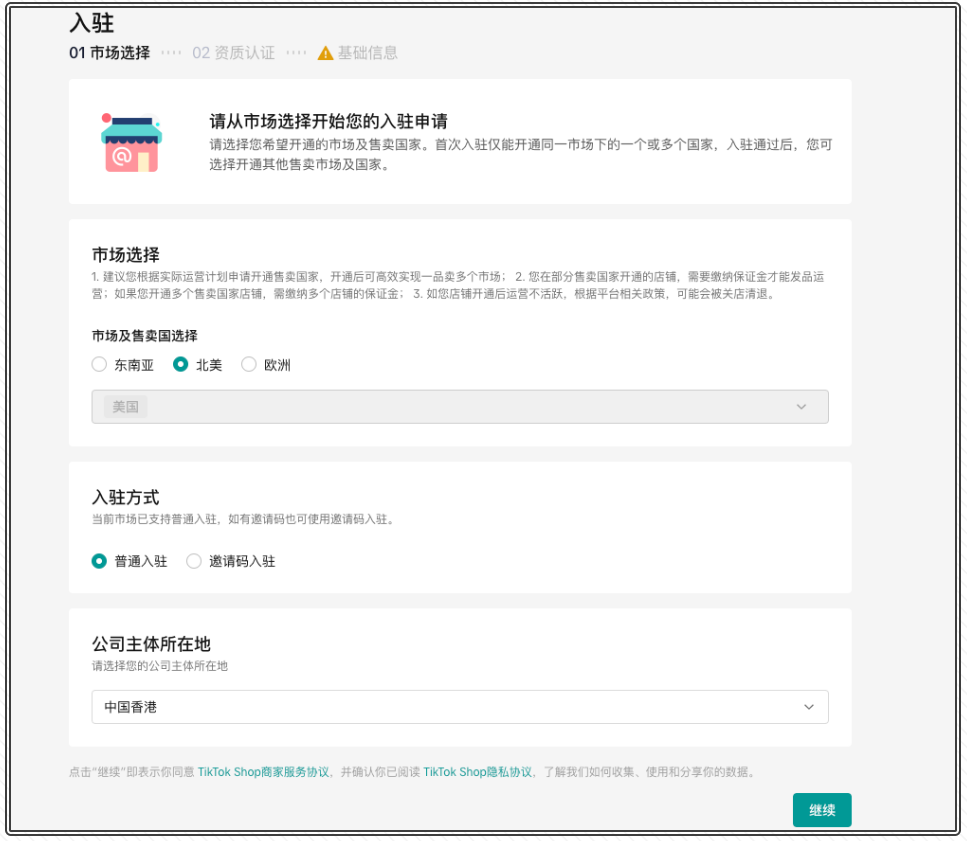This screenshot has height=841, width=967.
Task: Open the TikTok Shop隐私协议 link
Action: point(478,772)
